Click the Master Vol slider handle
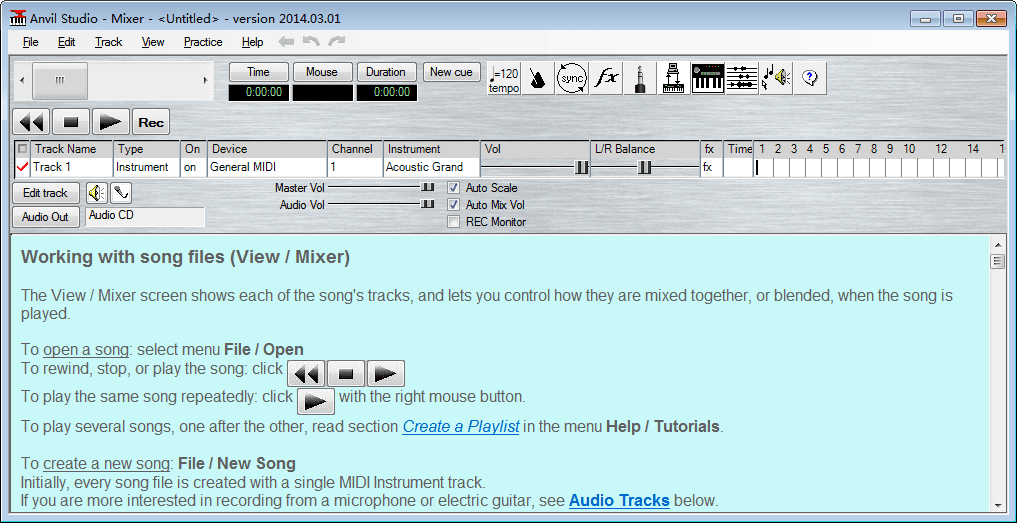Image resolution: width=1017 pixels, height=523 pixels. 427,187
